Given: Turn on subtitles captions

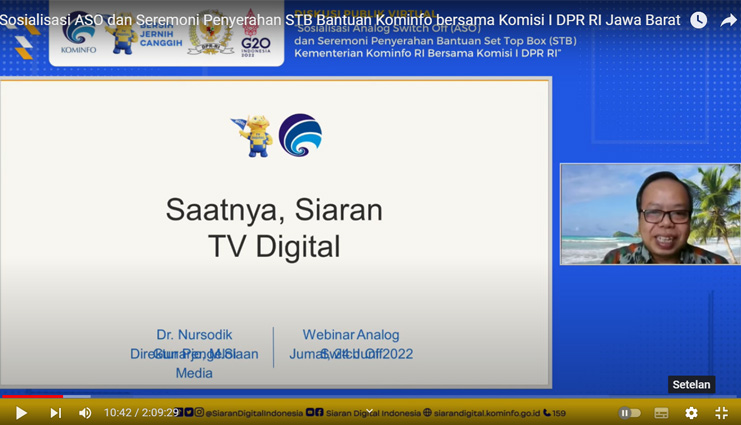Looking at the screenshot, I should click(661, 413).
